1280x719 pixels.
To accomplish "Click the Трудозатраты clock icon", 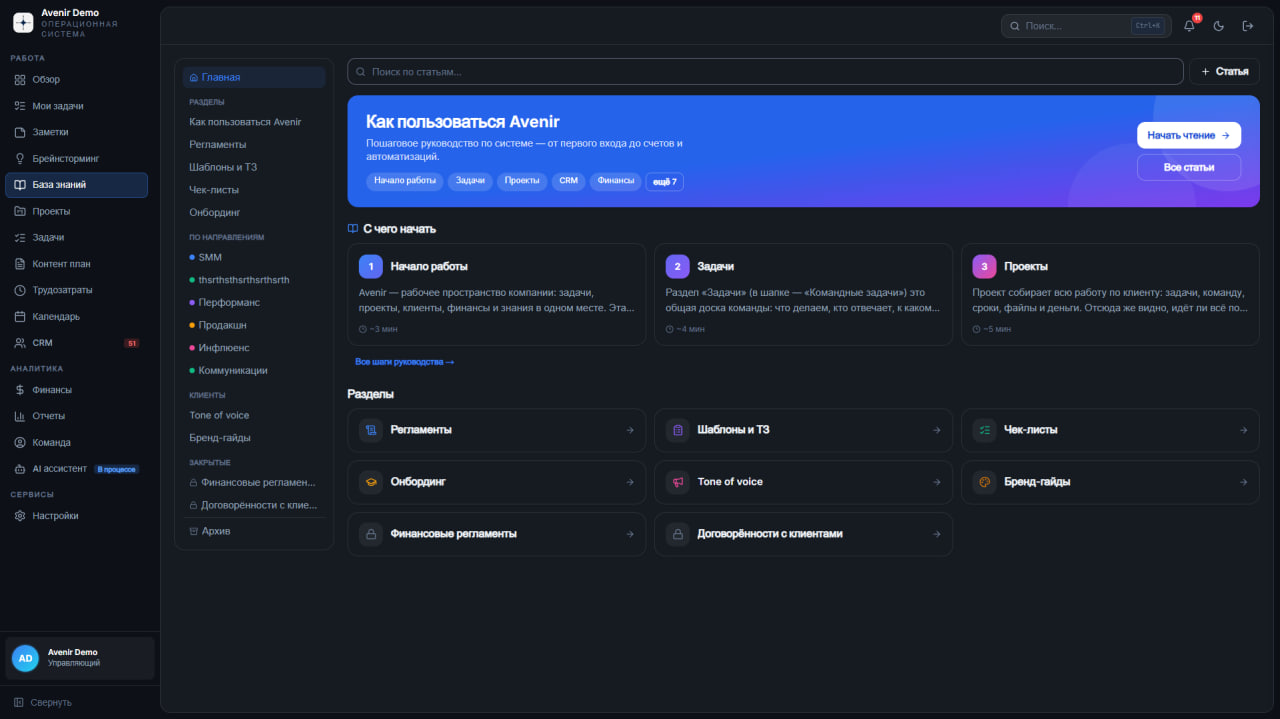I will 20,290.
